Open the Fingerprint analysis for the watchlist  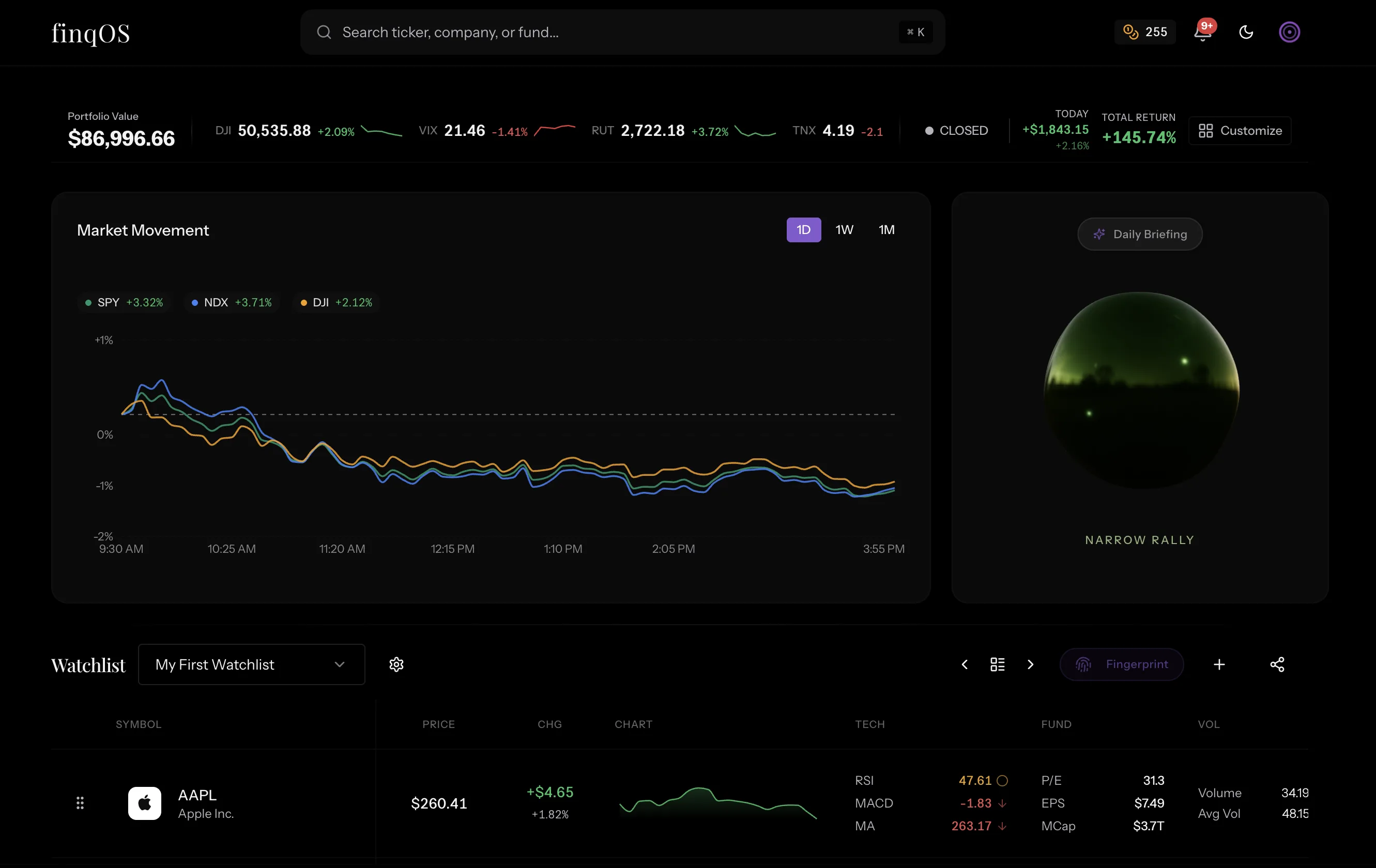click(1122, 664)
